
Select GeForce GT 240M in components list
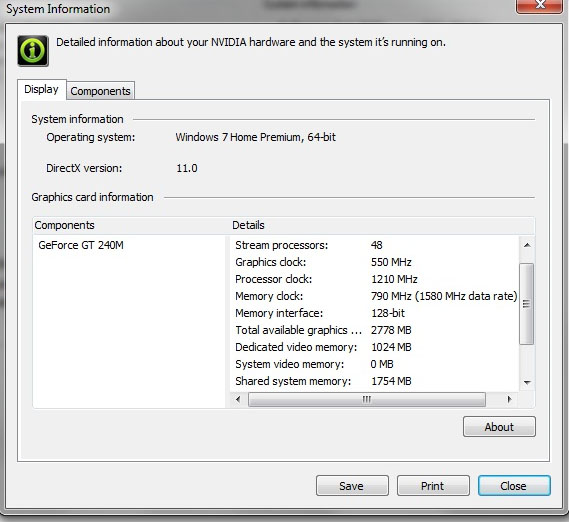tap(81, 245)
